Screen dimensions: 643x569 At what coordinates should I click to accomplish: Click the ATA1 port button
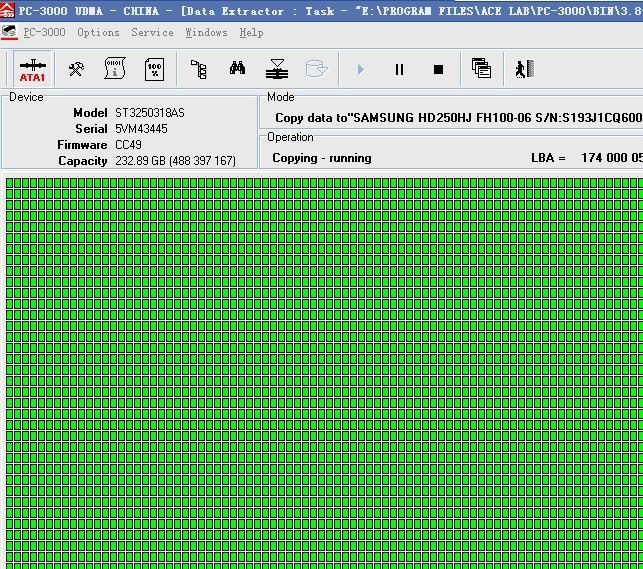coord(32,69)
